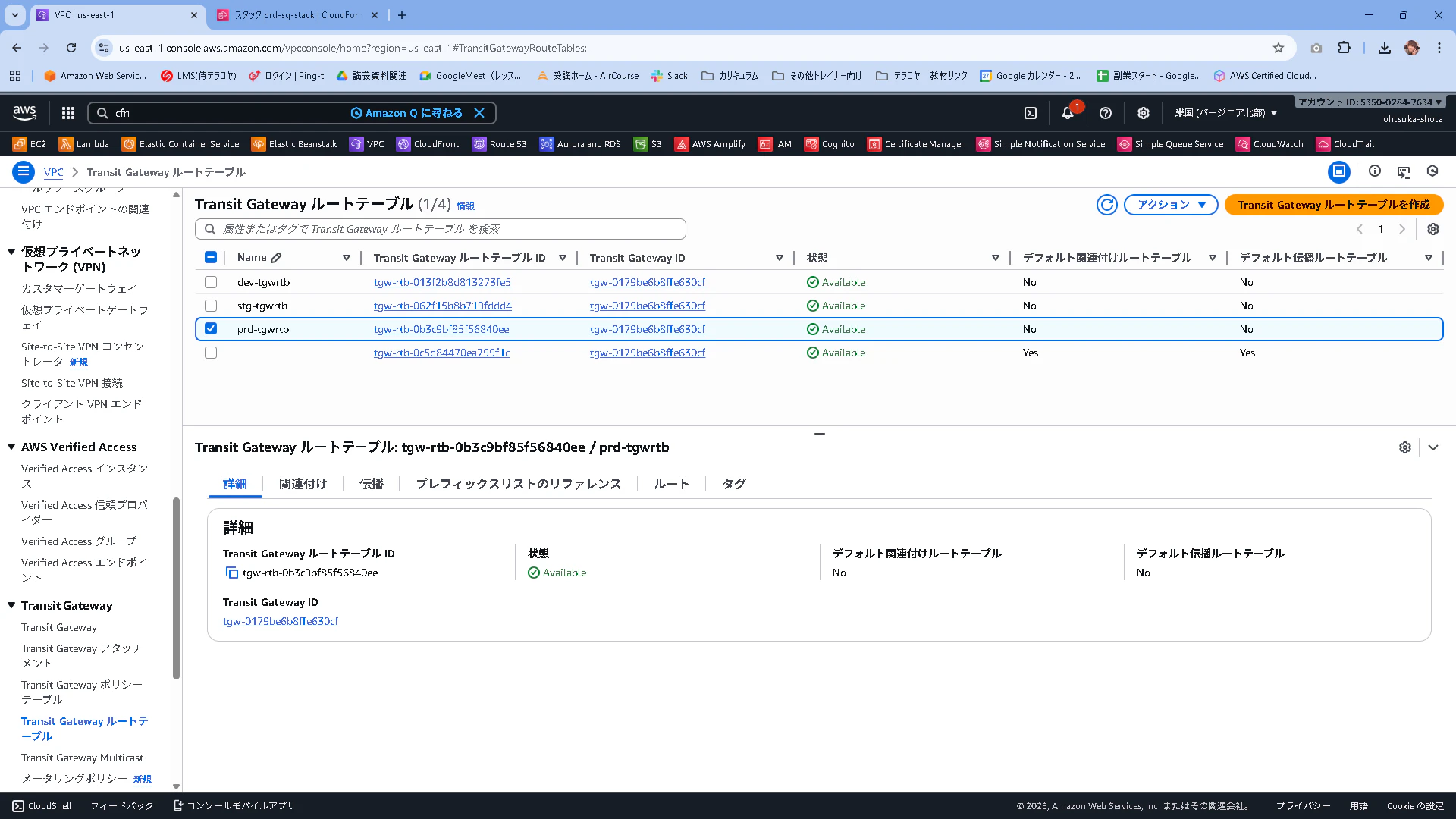Open S3 service shortcut
Image resolution: width=1456 pixels, height=819 pixels.
(x=648, y=144)
